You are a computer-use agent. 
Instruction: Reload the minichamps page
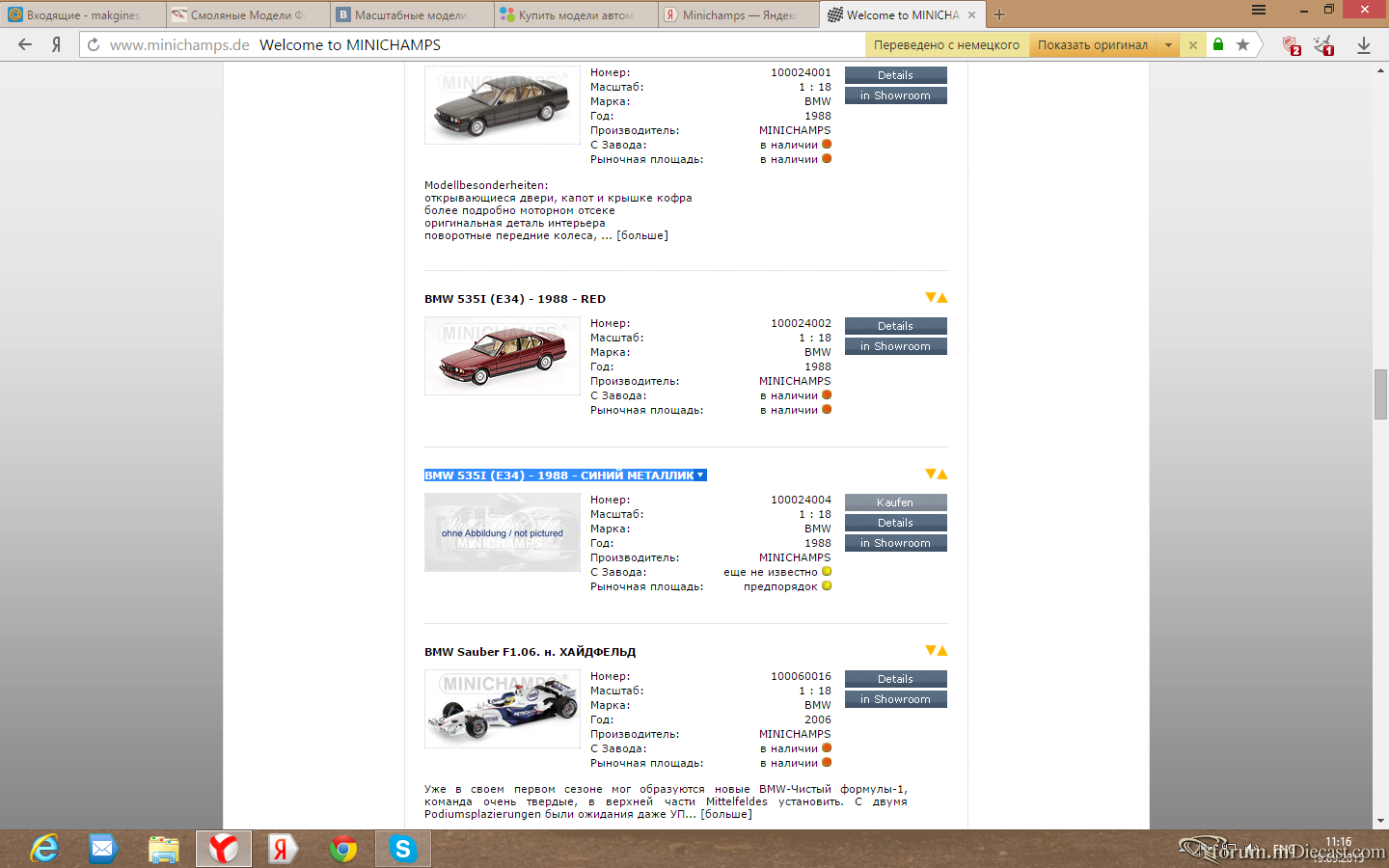coord(94,44)
